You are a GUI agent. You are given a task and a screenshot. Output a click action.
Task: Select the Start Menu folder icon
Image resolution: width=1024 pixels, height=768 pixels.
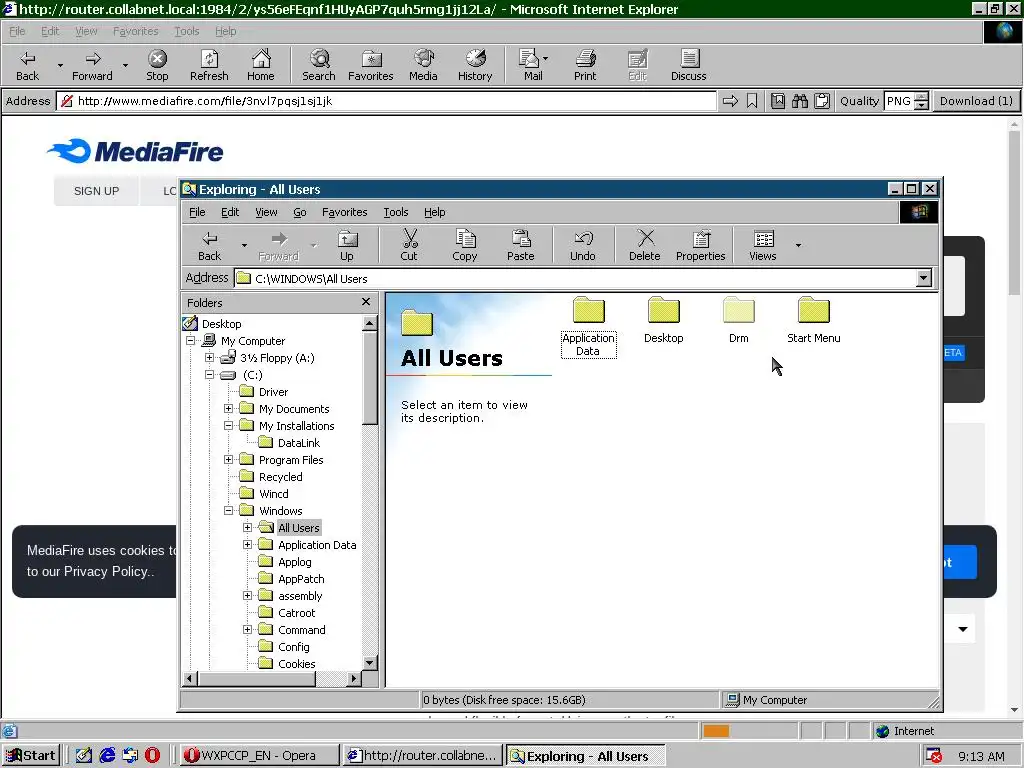[x=814, y=320]
